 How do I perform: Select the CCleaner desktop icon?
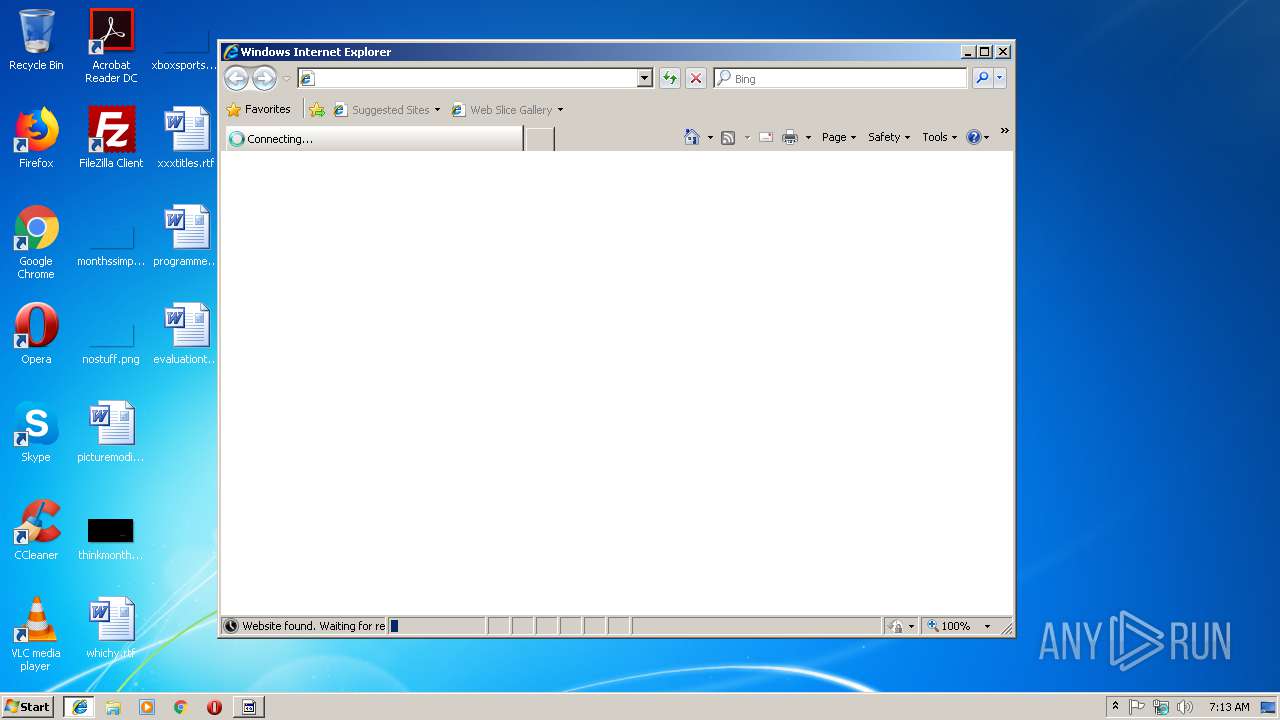[x=36, y=530]
